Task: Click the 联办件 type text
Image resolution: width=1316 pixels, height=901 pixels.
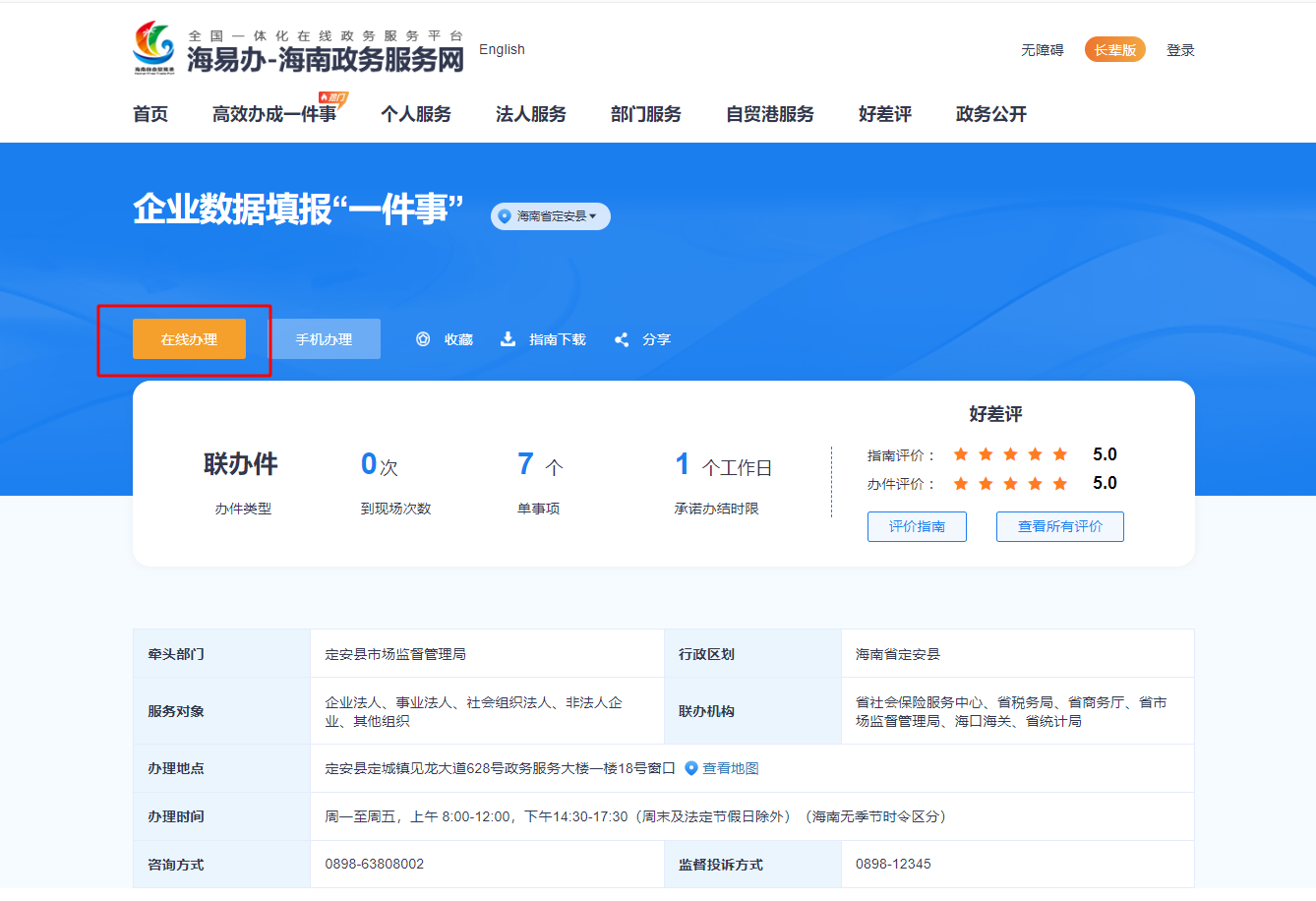Action: pyautogui.click(x=241, y=463)
